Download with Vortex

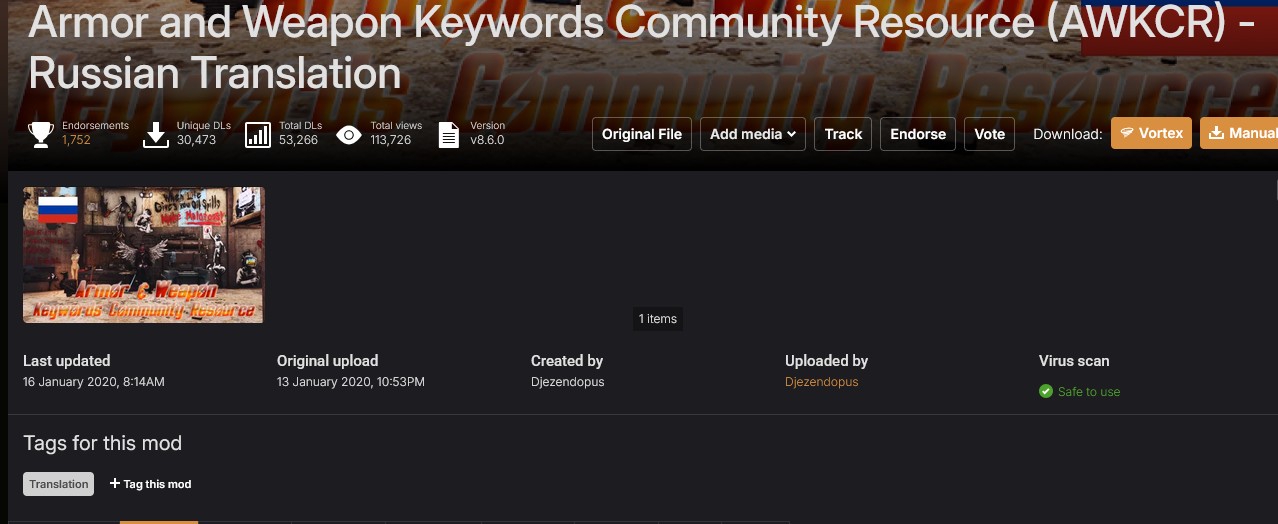1151,133
